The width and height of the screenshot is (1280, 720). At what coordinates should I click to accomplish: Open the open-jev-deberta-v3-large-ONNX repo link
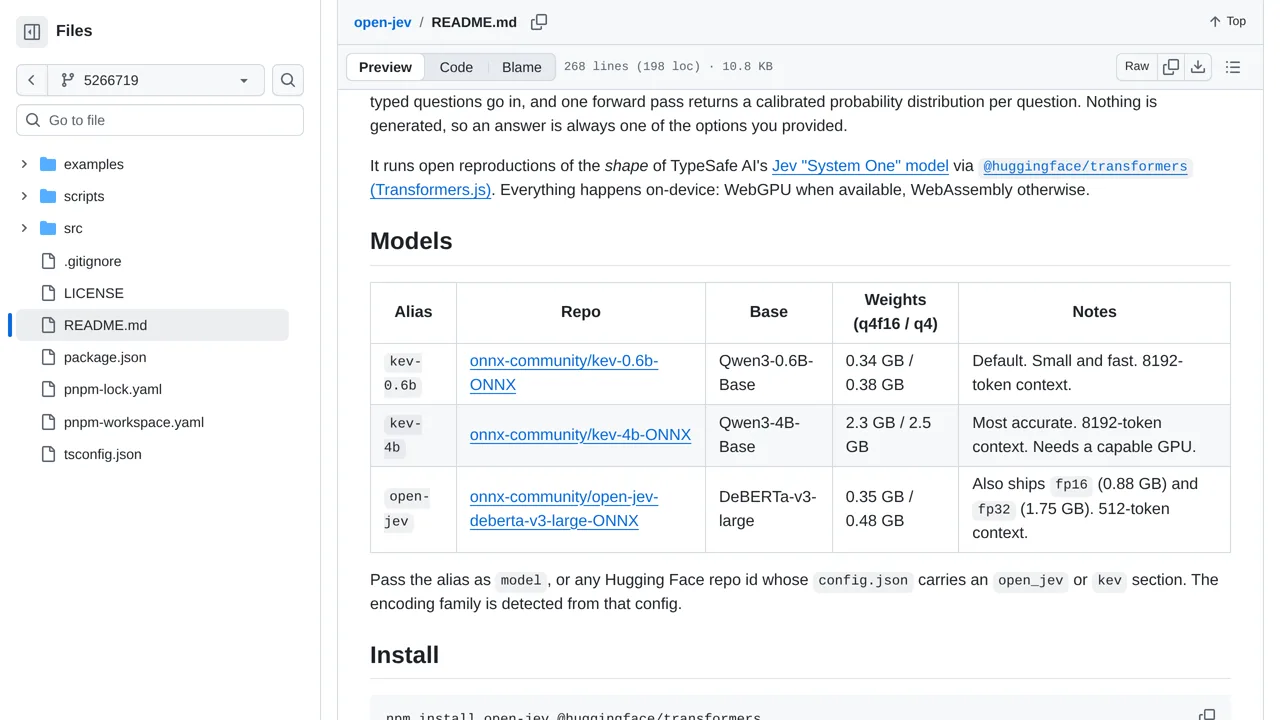click(x=564, y=509)
